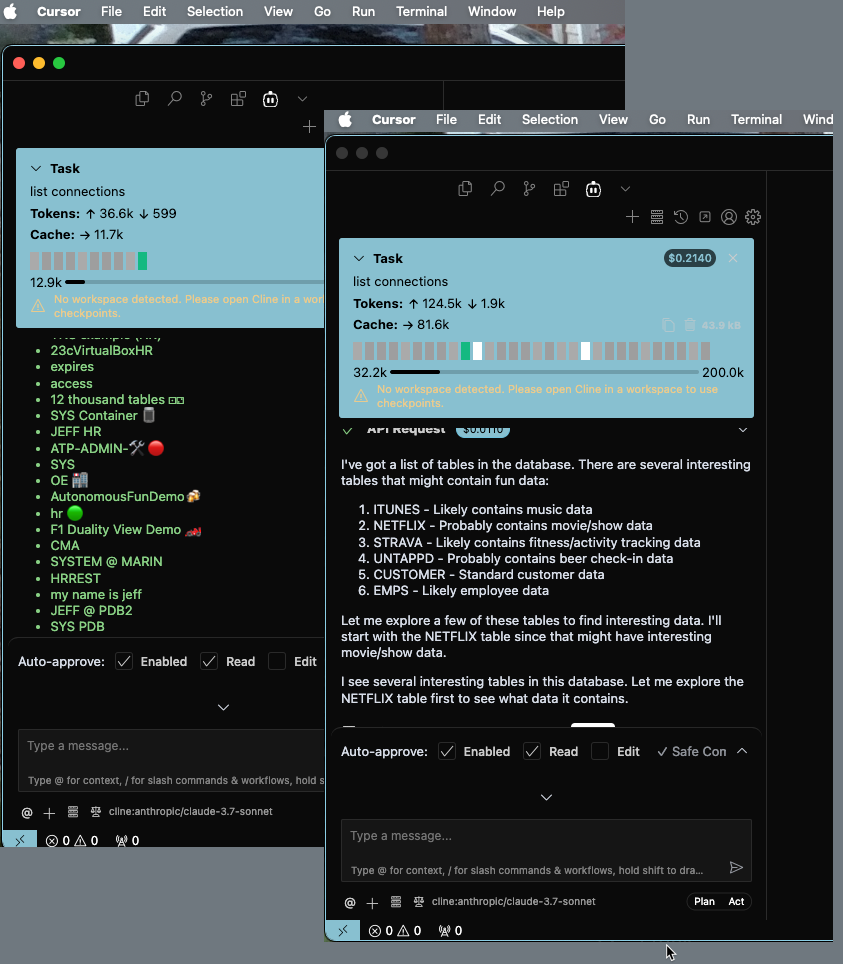
Task: Switch to Plan mode
Action: (x=704, y=902)
